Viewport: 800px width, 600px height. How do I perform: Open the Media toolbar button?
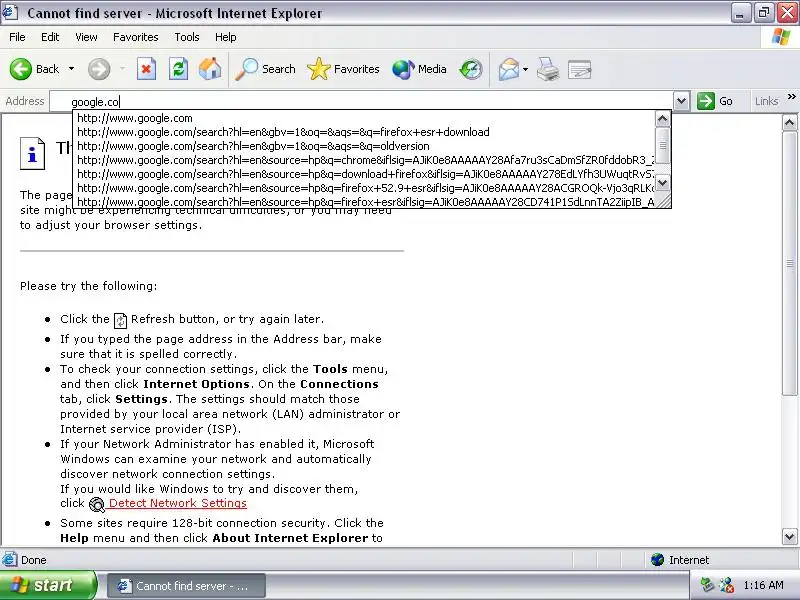coord(419,69)
